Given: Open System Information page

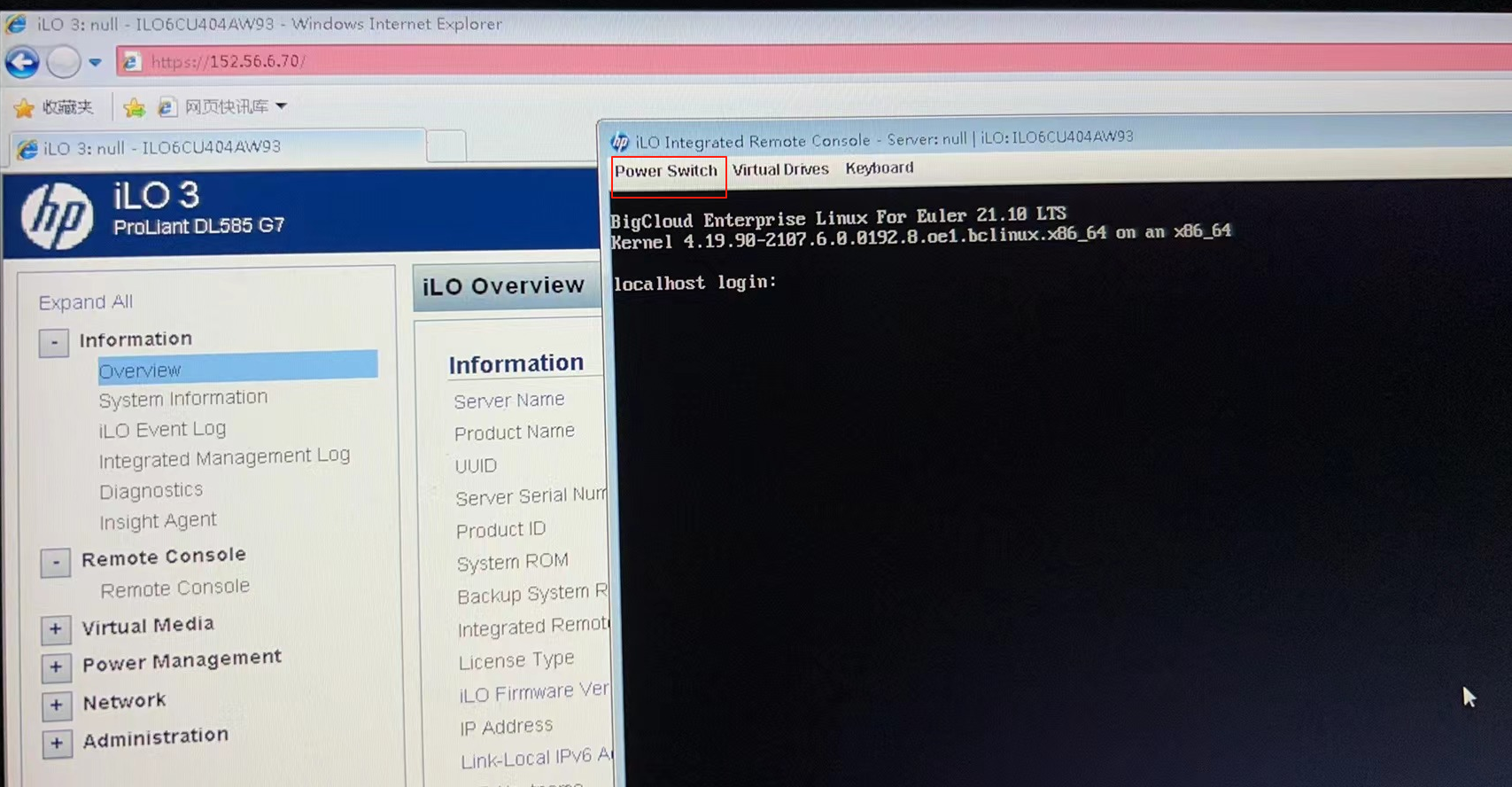Looking at the screenshot, I should 182,399.
